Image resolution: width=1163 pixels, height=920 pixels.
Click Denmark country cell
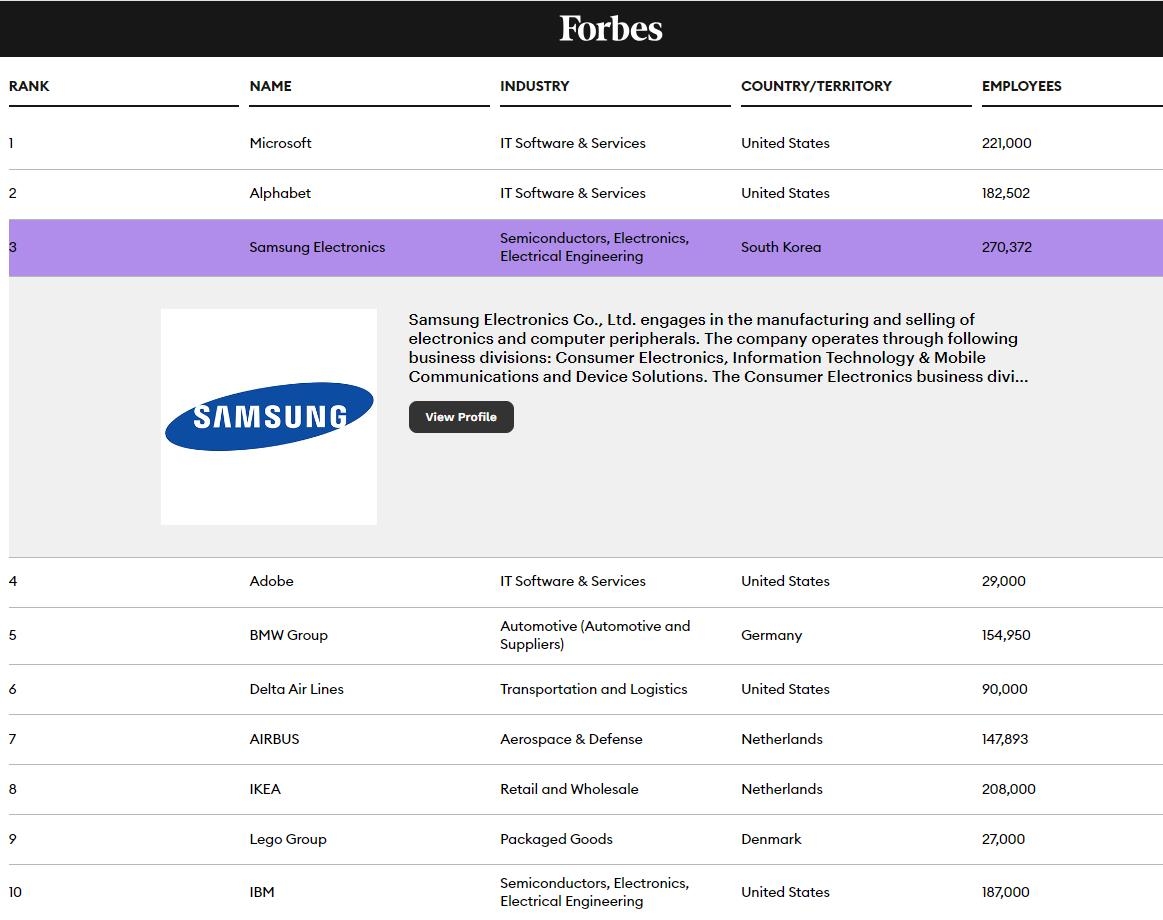click(771, 839)
